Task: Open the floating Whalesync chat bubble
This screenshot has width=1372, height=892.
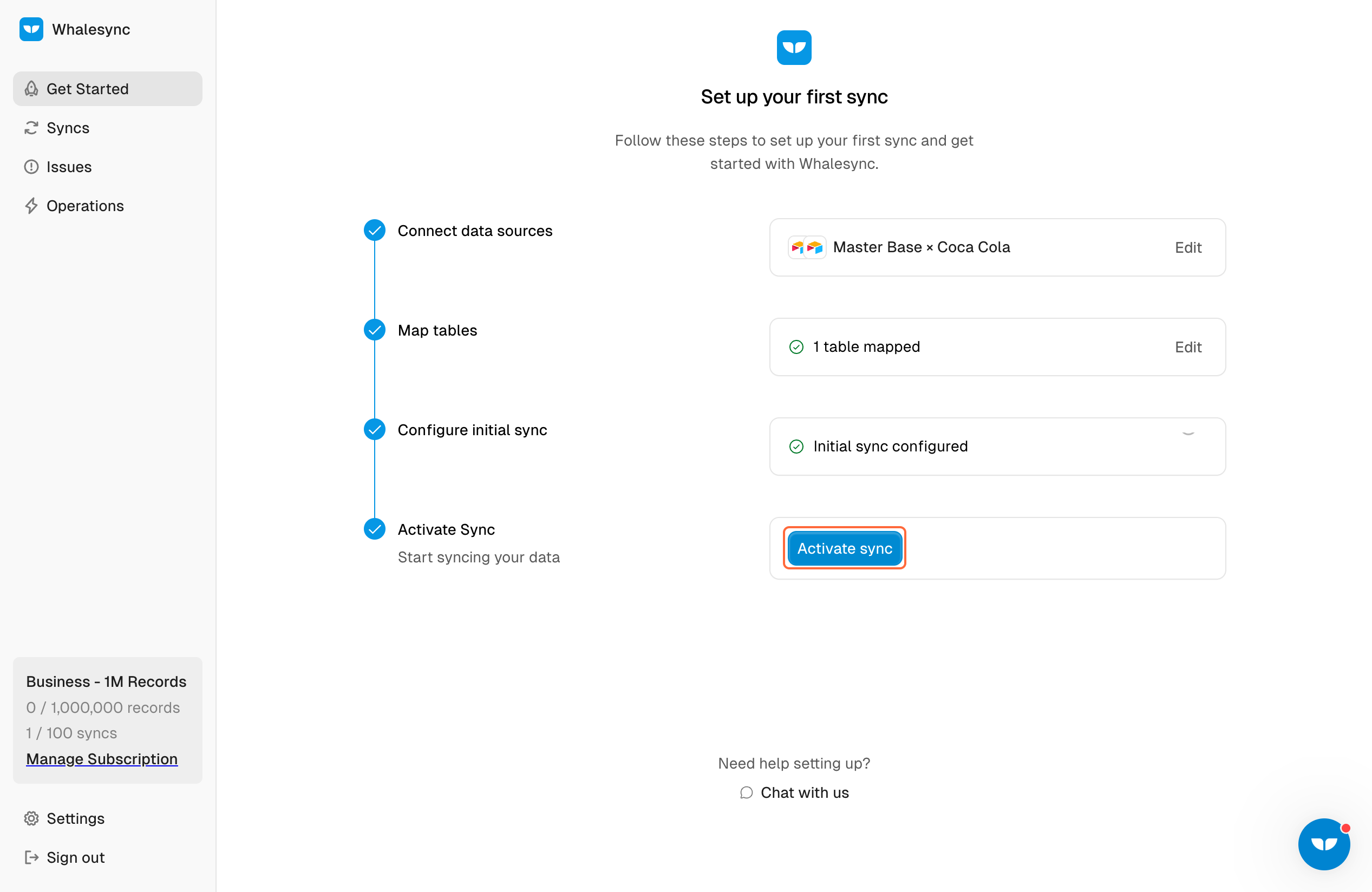Action: click(1324, 844)
